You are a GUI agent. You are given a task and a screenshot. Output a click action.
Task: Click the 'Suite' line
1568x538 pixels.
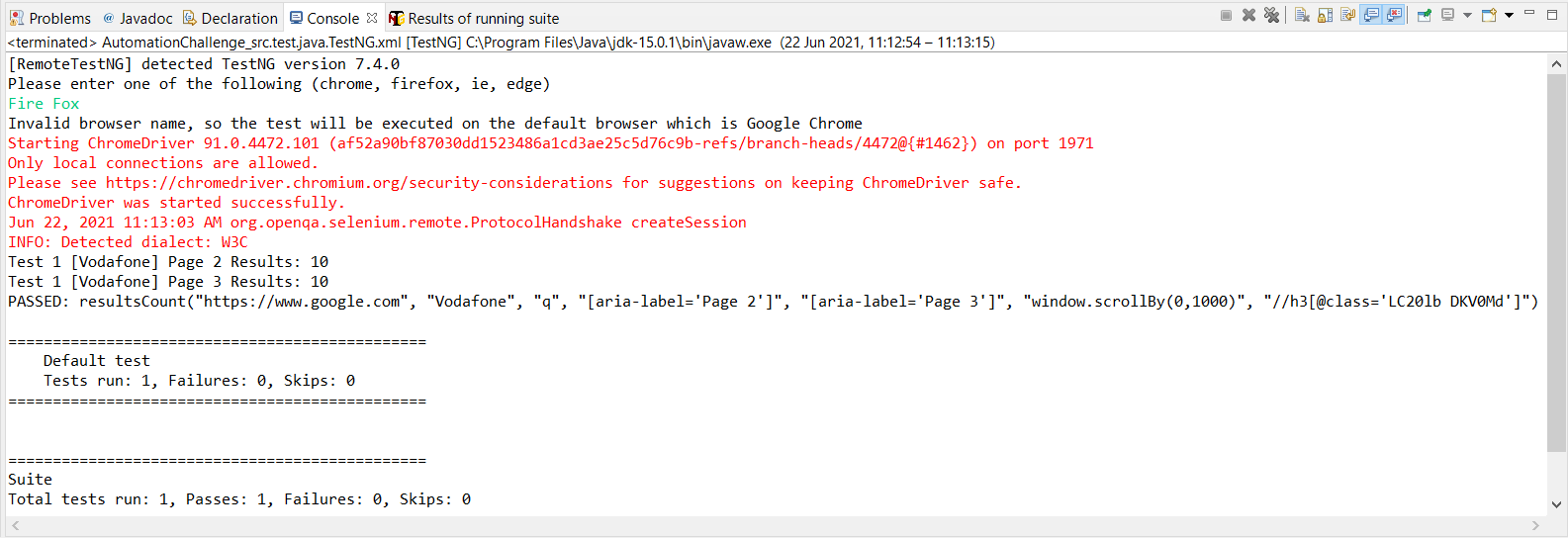pos(30,480)
